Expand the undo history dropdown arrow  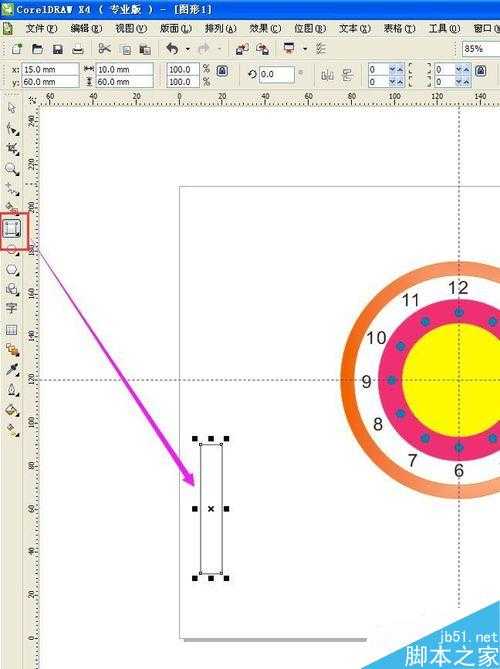tap(188, 49)
